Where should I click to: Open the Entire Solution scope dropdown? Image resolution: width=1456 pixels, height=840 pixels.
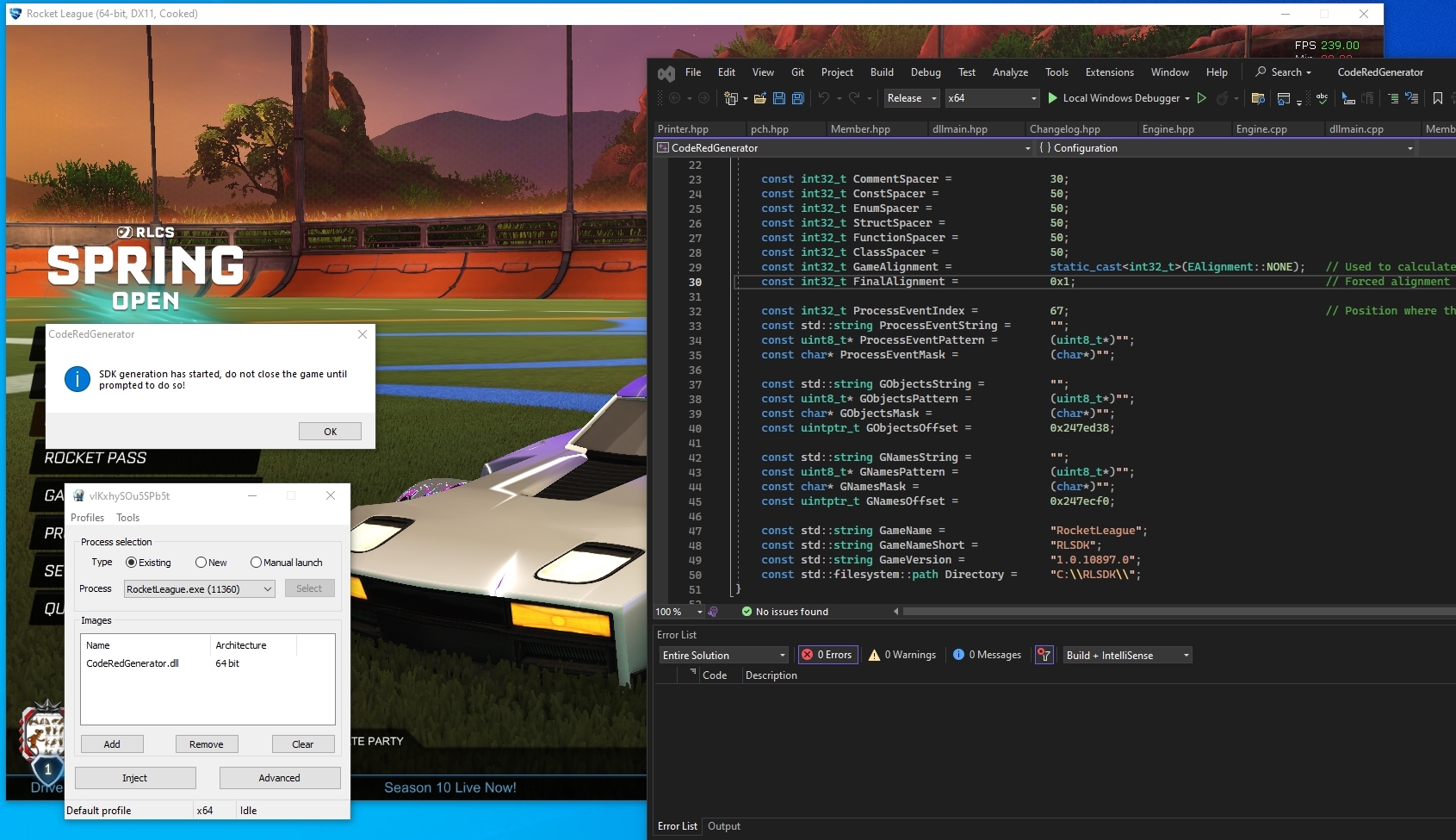tap(723, 655)
